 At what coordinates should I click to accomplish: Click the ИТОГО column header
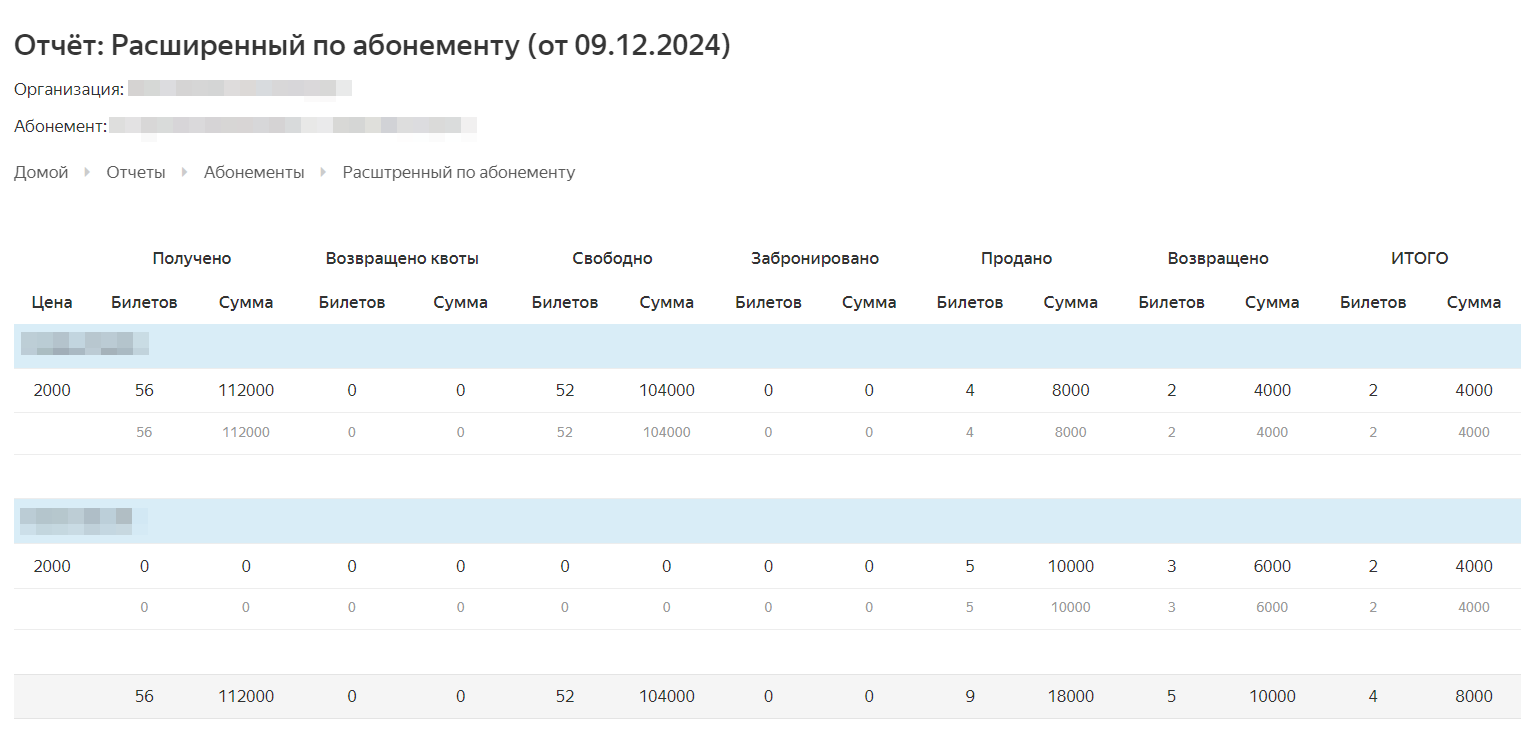[1420, 258]
